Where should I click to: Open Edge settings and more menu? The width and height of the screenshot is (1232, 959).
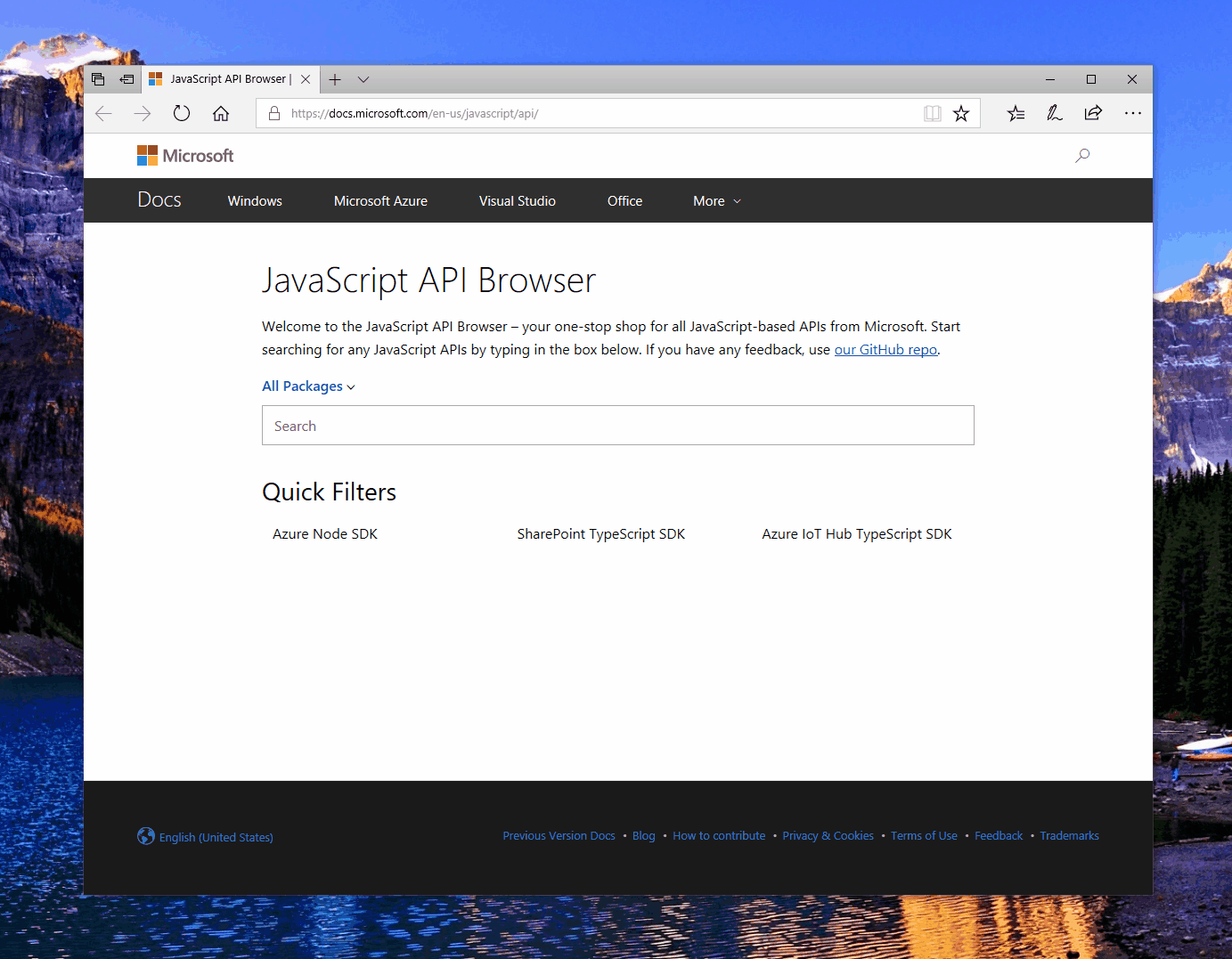[1132, 113]
